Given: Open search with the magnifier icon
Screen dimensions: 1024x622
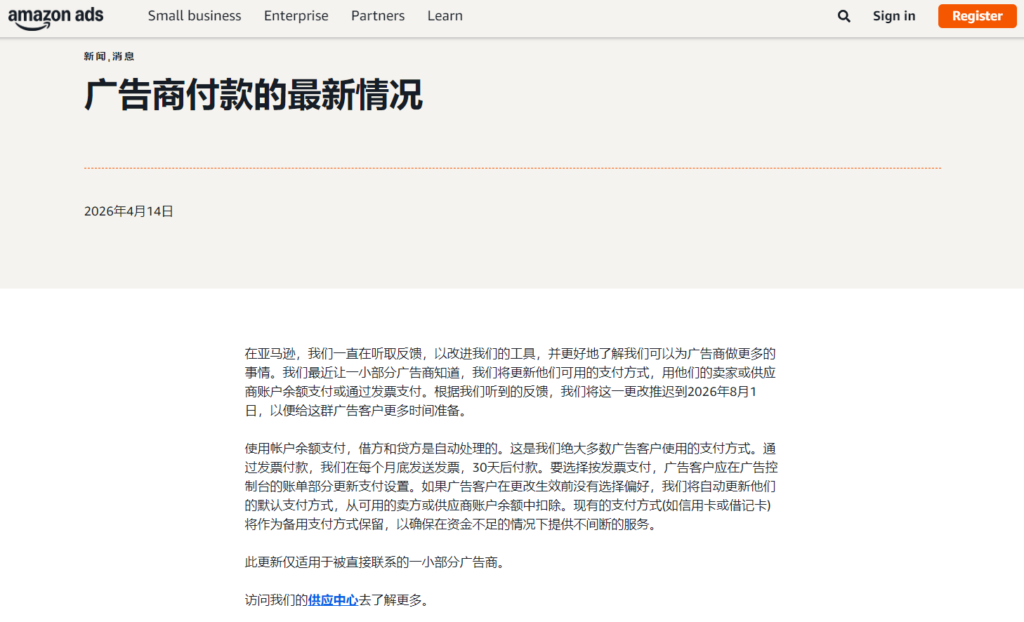Looking at the screenshot, I should click(844, 16).
